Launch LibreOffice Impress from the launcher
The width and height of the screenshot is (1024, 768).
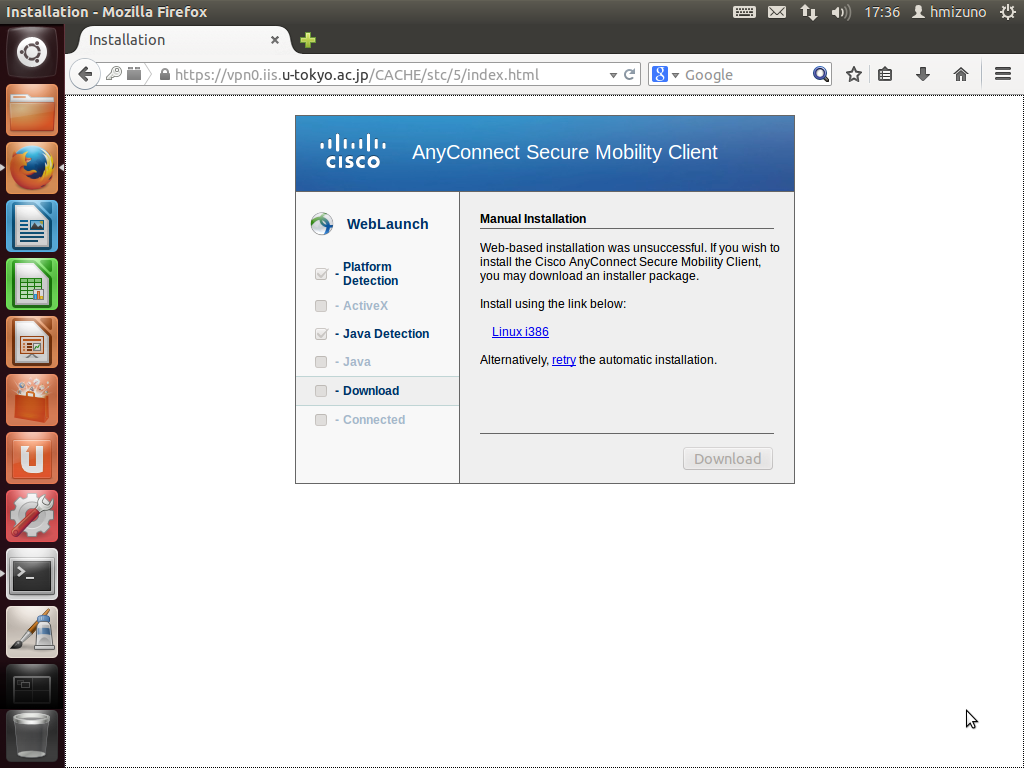(32, 342)
